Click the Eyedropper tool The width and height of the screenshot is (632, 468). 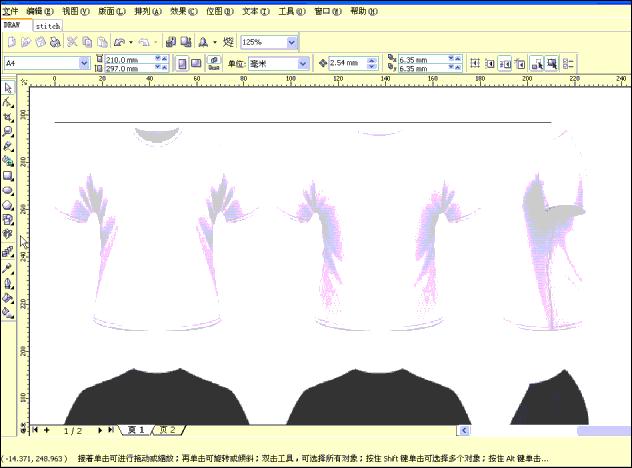click(8, 269)
